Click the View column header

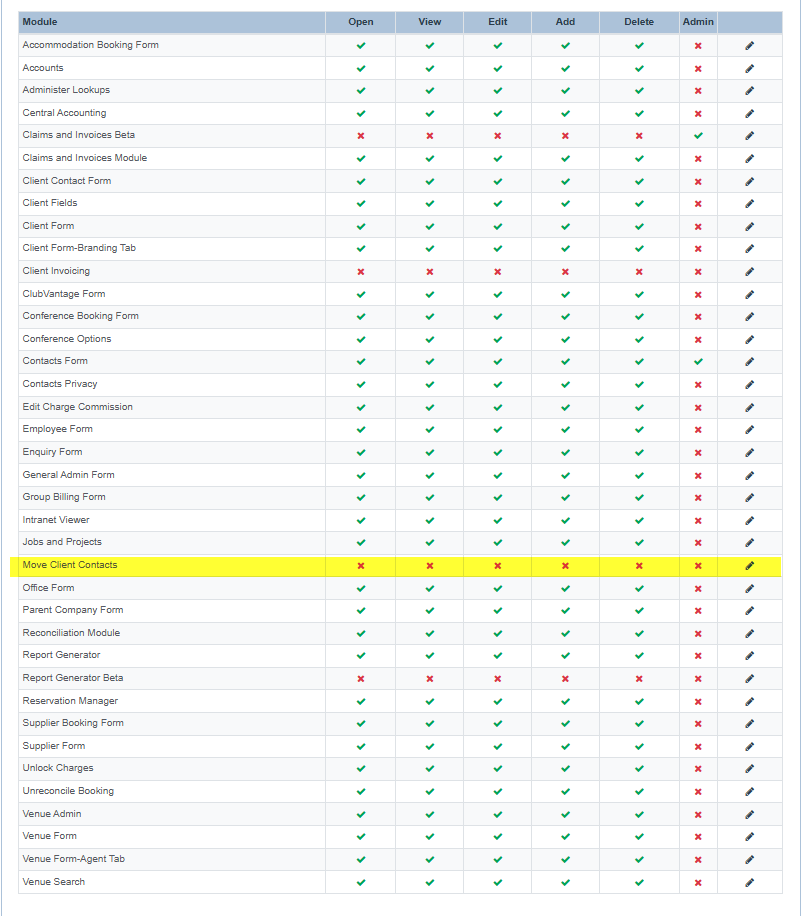[430, 22]
